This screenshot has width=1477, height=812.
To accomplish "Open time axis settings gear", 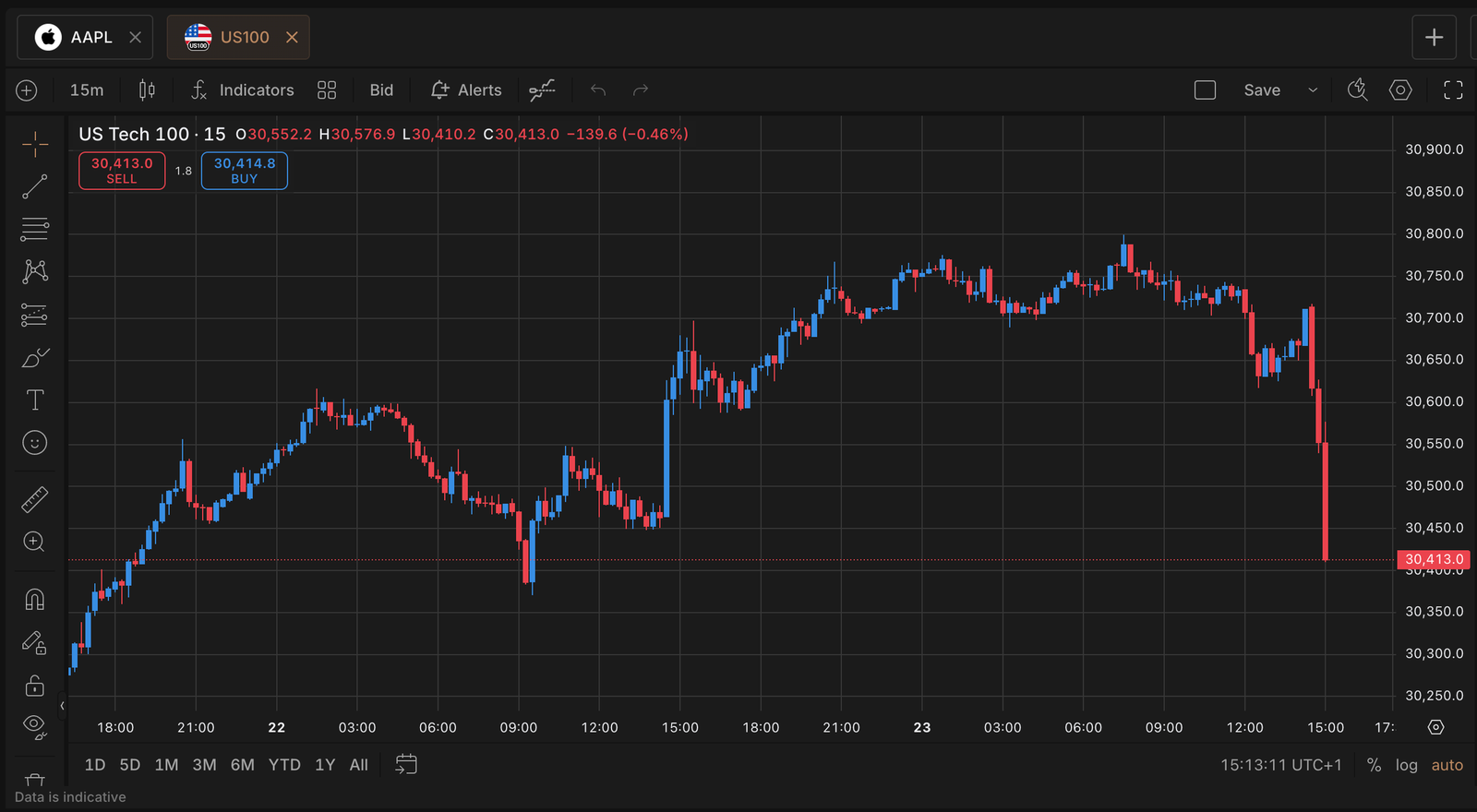I will click(1435, 727).
